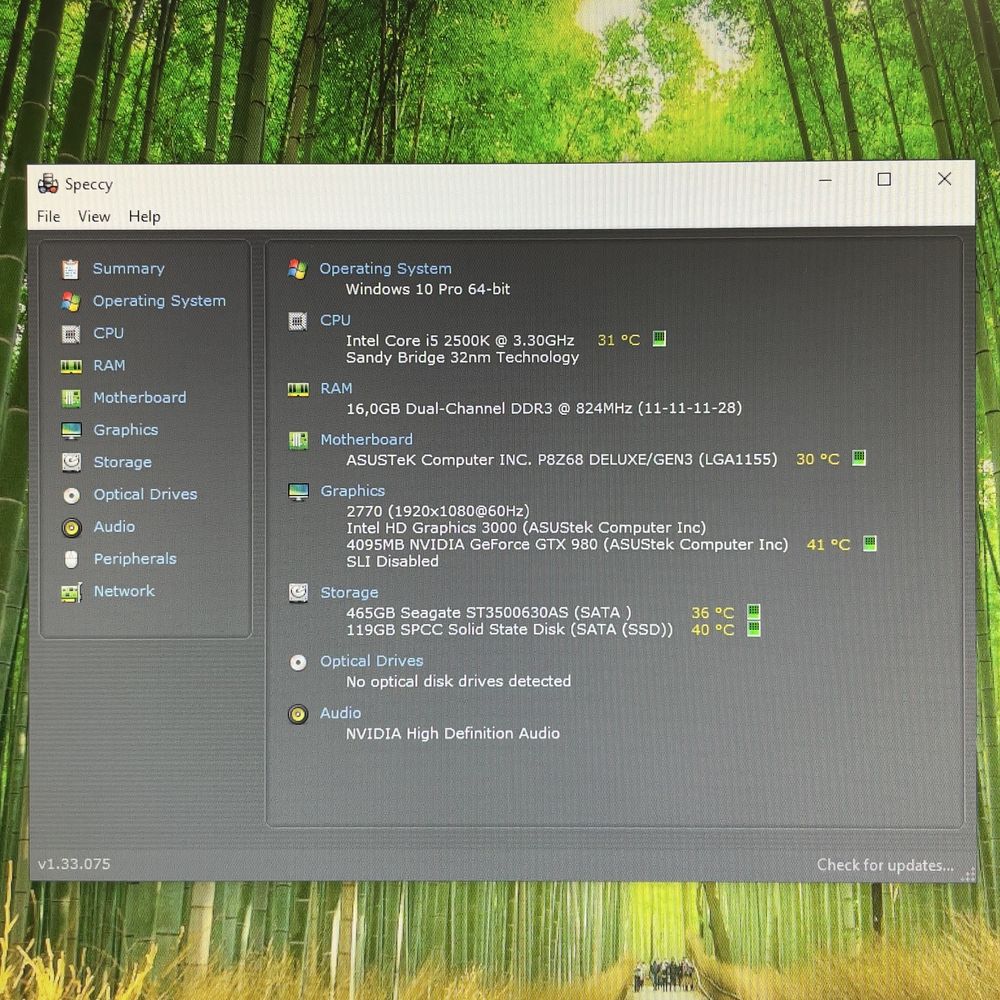The width and height of the screenshot is (1000, 1000).
Task: Click the Storage hard drive icon in sidebar
Action: [x=71, y=462]
